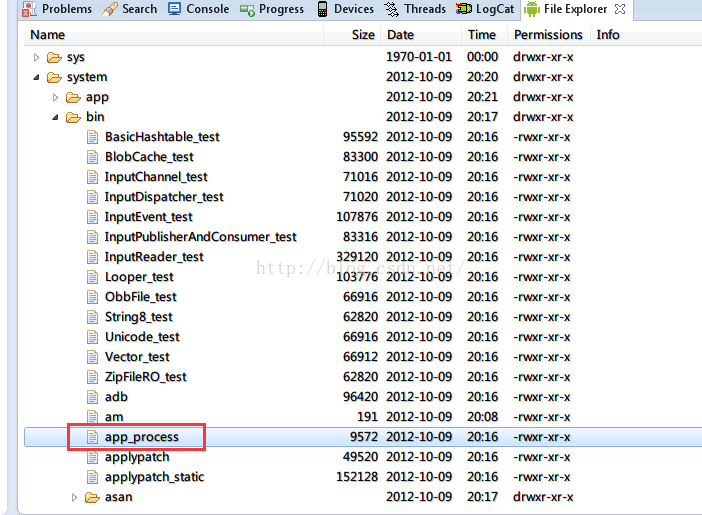
Task: Click the Devices phone icon
Action: 322,9
